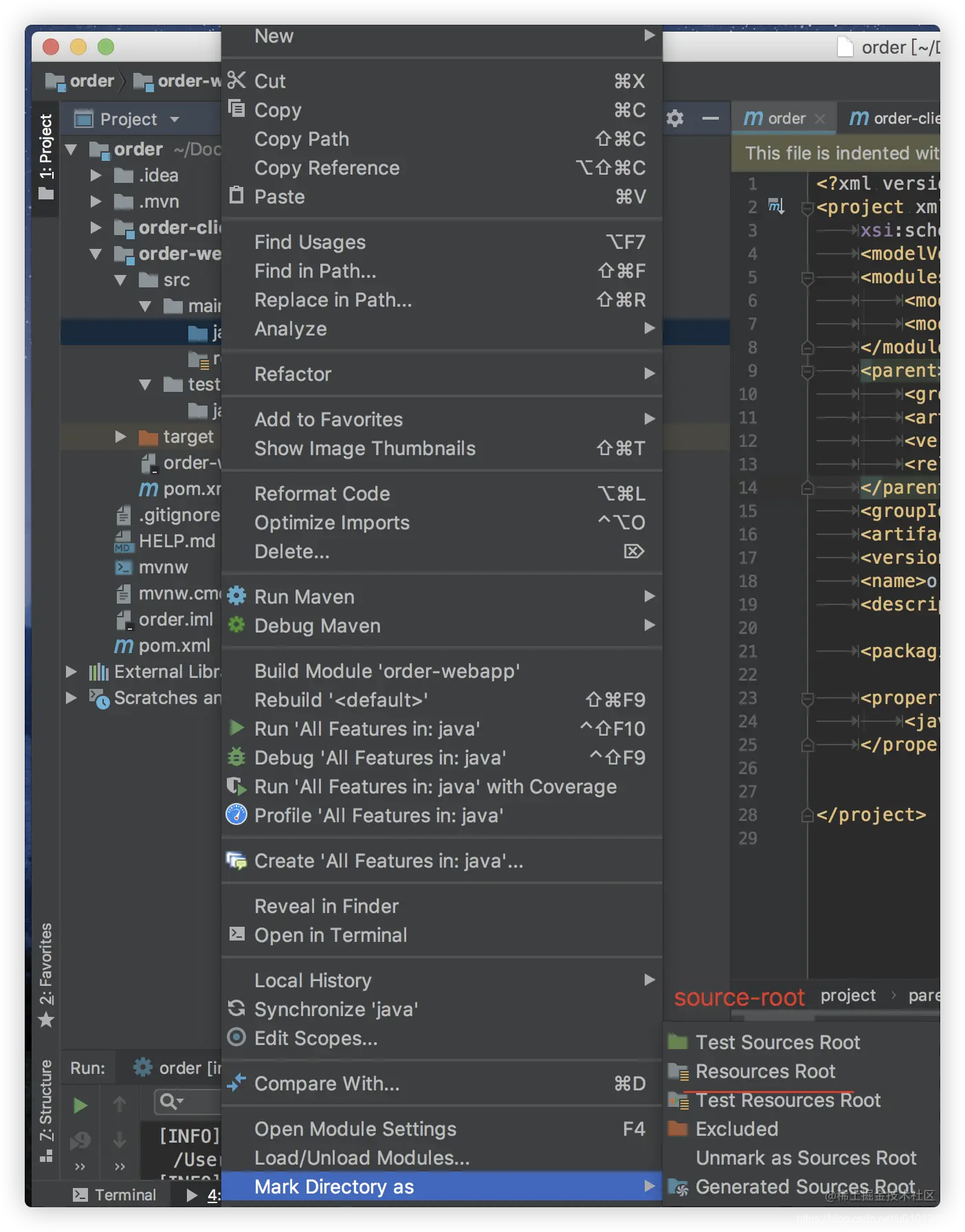
Task: Expand the .mvn folder
Action: tap(96, 201)
